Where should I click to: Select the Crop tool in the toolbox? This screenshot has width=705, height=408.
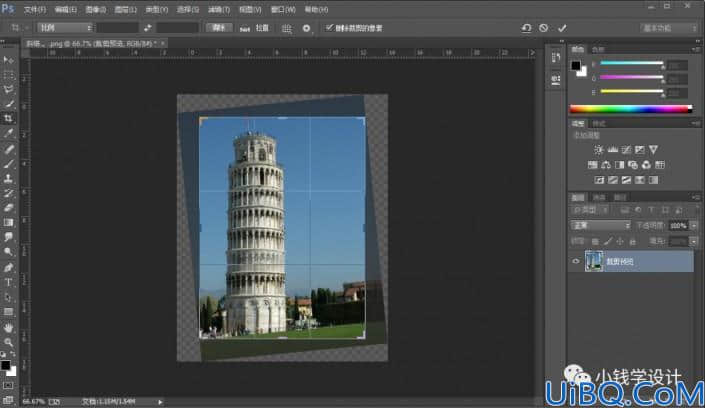point(8,119)
